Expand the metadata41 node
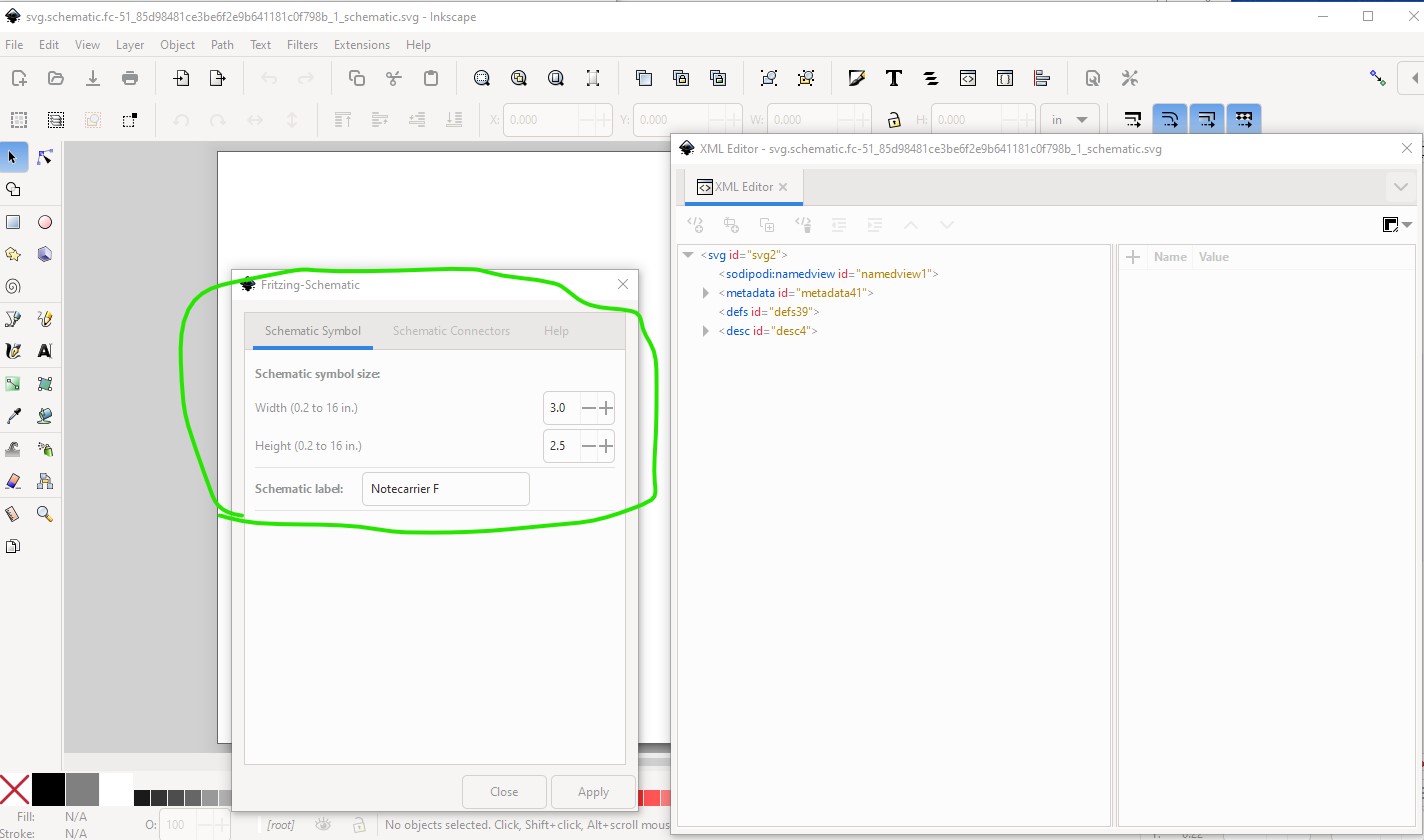 click(706, 293)
